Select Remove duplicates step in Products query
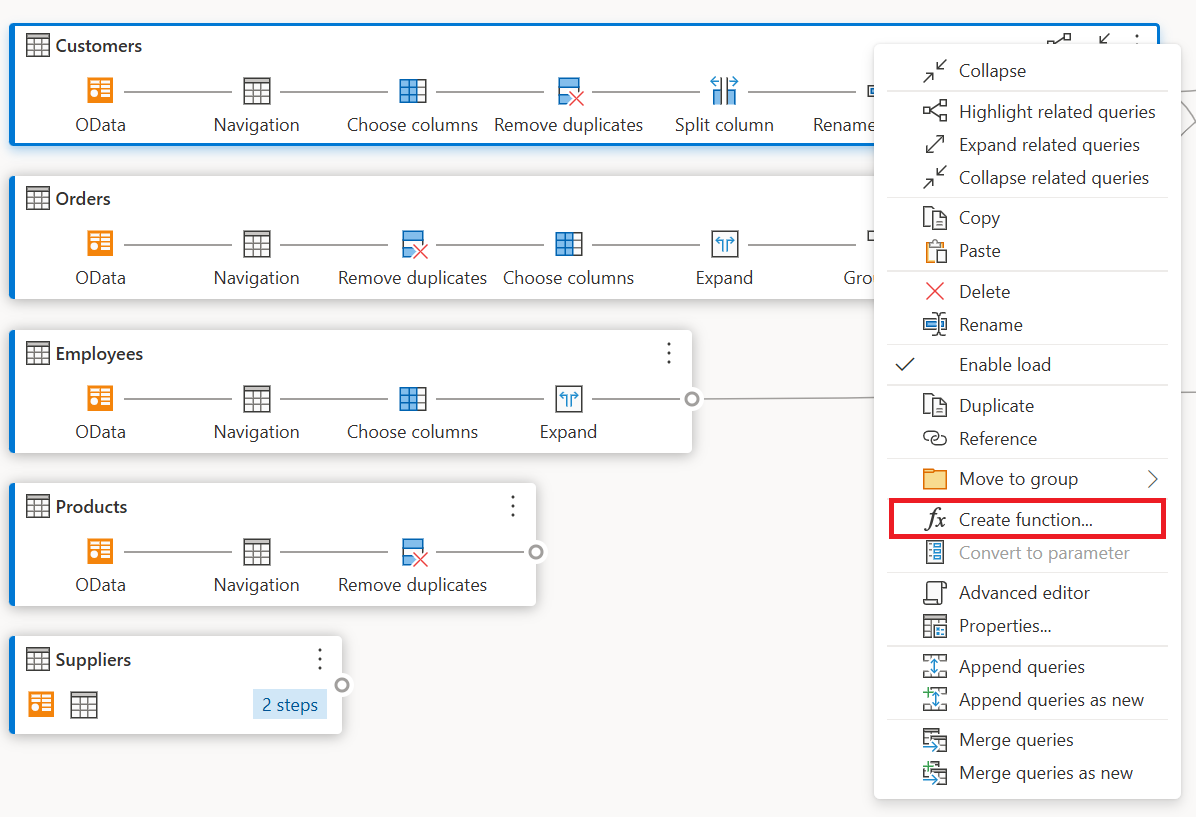The image size is (1196, 817). tap(413, 552)
